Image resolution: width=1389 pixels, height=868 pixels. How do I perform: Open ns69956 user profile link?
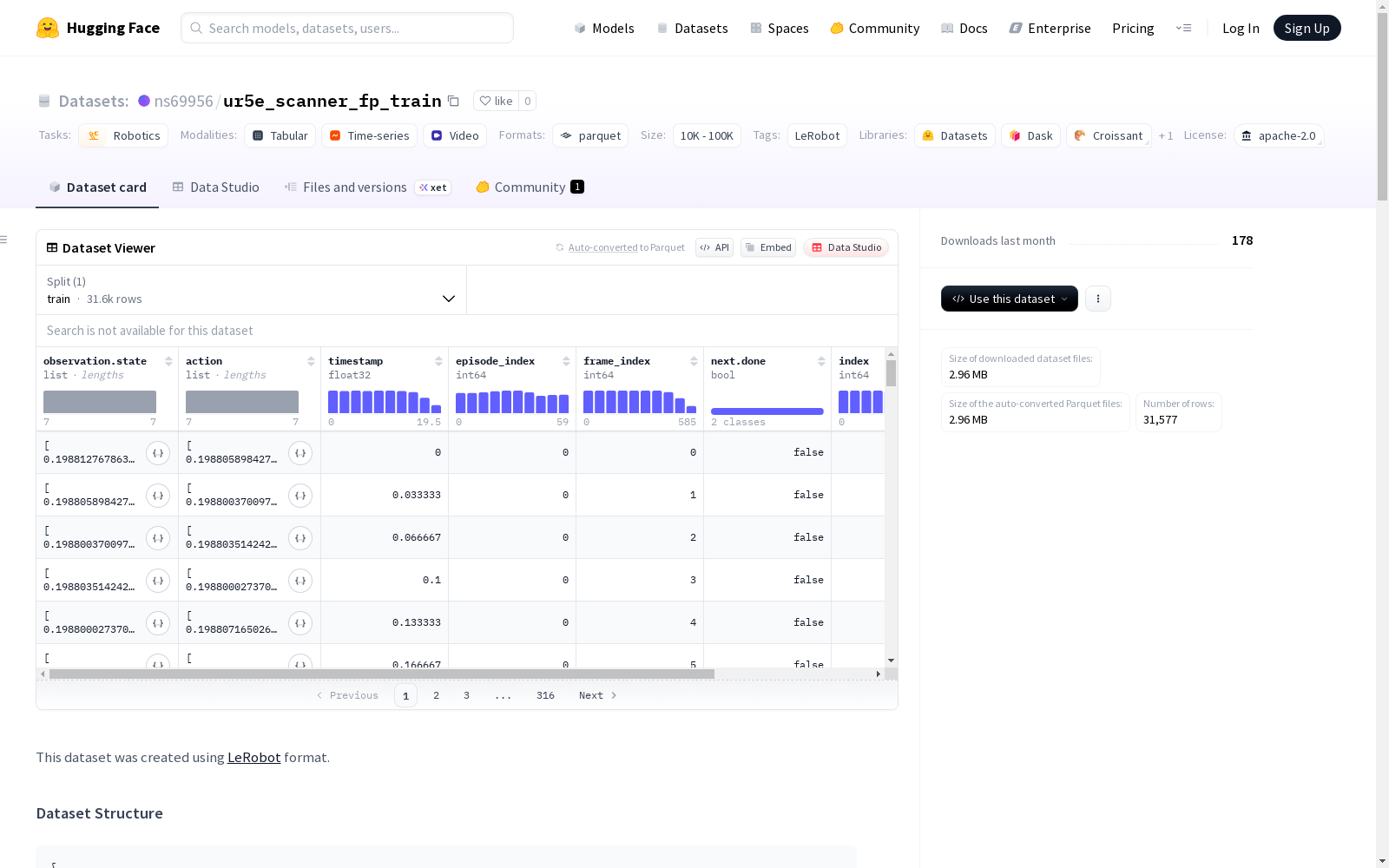pyautogui.click(x=183, y=101)
